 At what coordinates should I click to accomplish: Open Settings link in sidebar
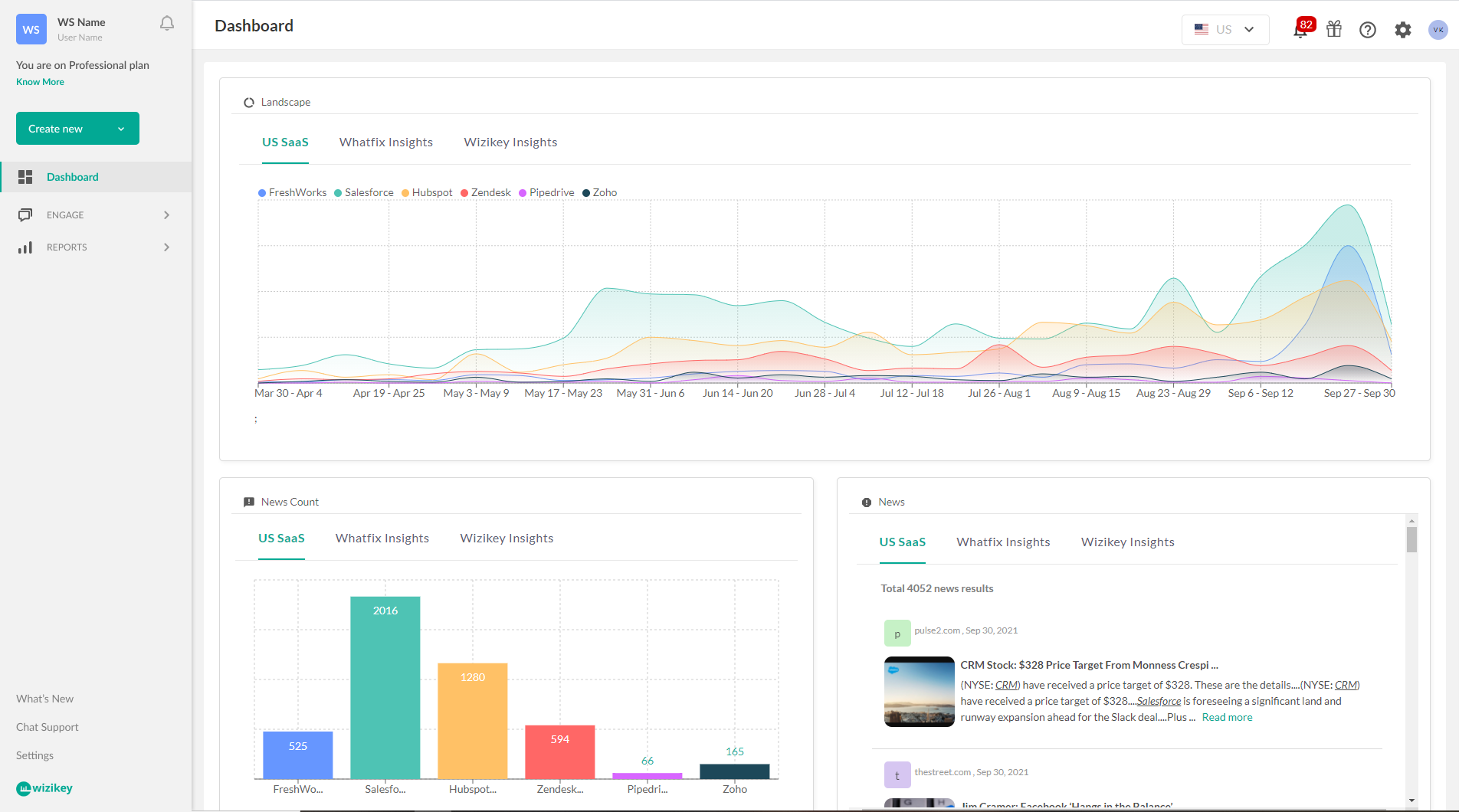click(34, 755)
